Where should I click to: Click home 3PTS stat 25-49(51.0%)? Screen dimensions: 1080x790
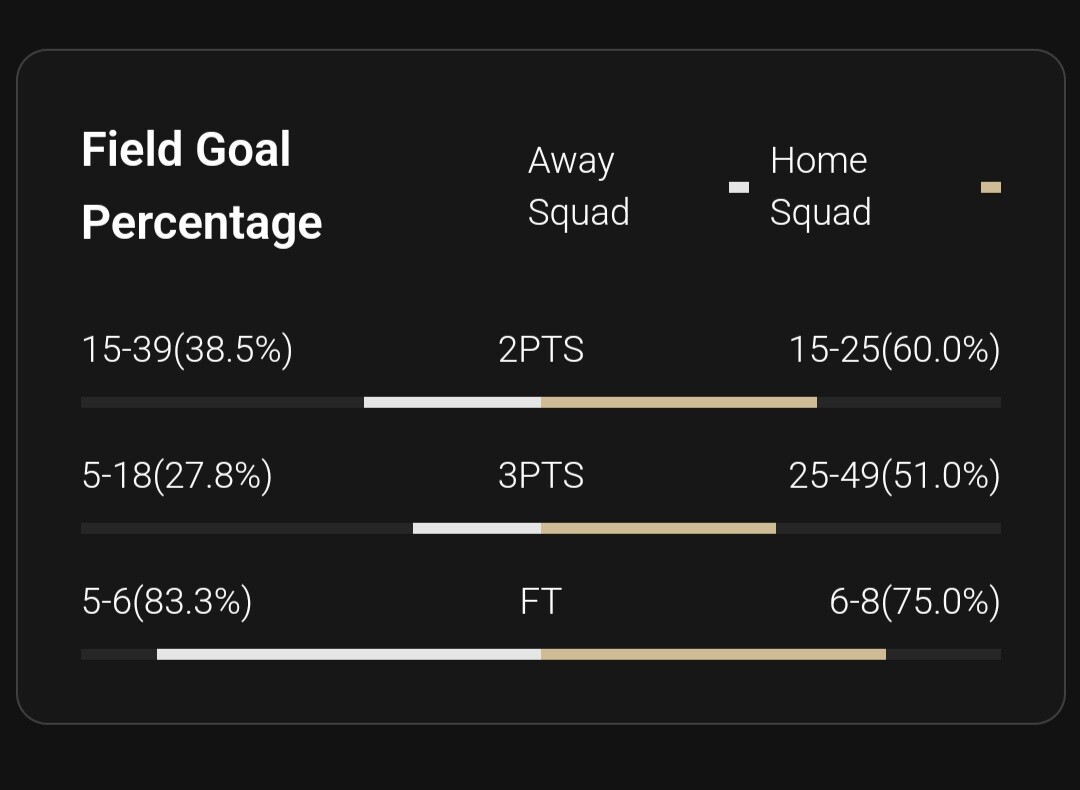[x=894, y=476]
